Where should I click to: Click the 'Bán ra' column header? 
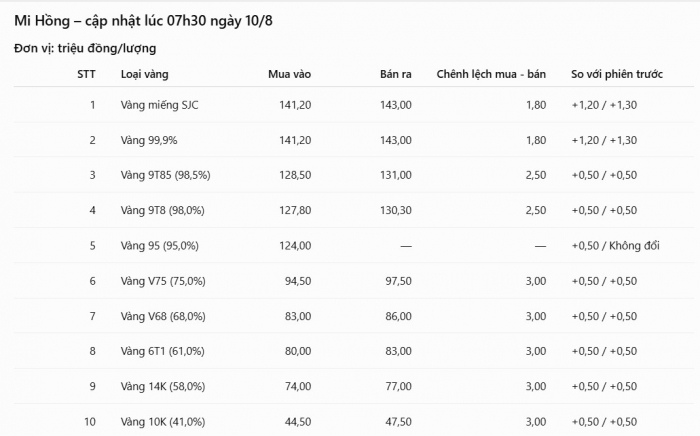pos(396,74)
